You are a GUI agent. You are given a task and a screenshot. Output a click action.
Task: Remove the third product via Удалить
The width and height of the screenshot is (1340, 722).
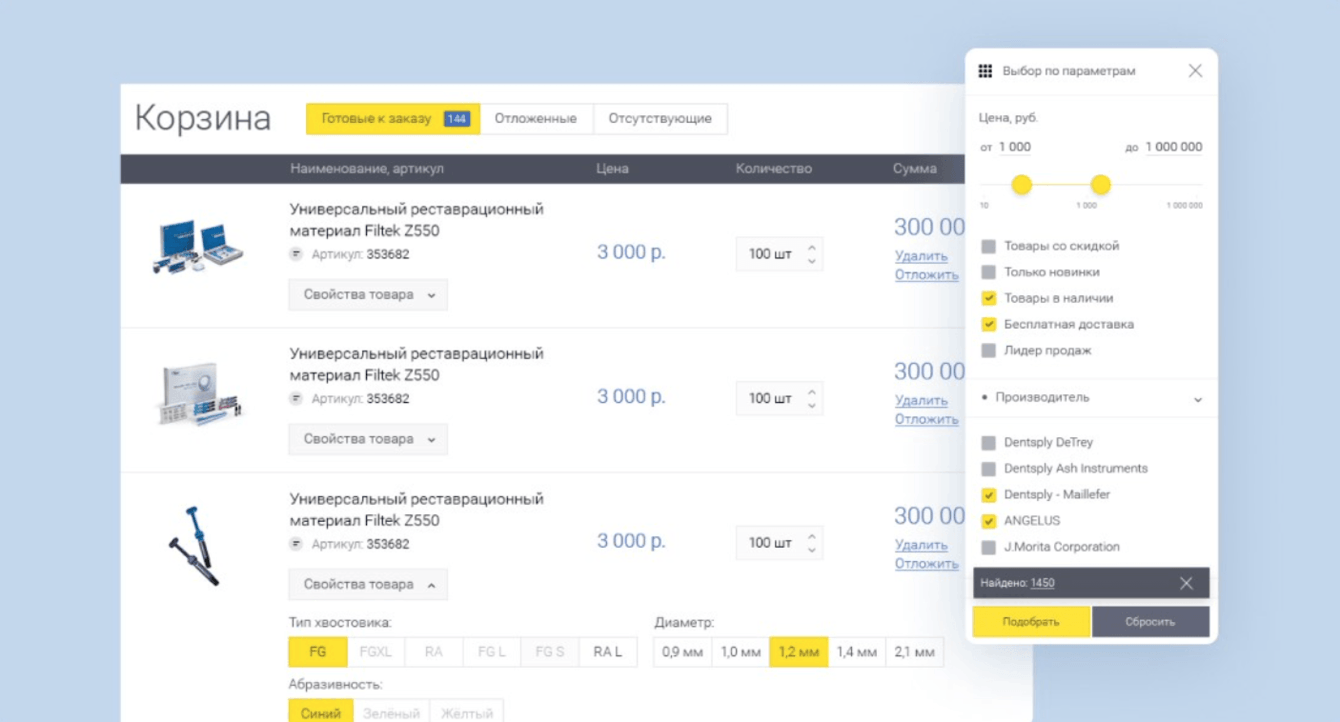pyautogui.click(x=921, y=545)
